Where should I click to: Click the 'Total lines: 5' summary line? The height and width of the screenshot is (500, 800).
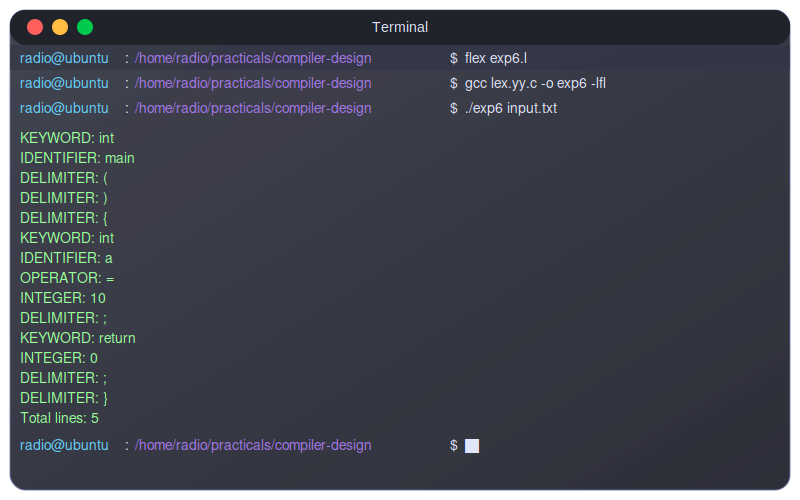coord(59,418)
